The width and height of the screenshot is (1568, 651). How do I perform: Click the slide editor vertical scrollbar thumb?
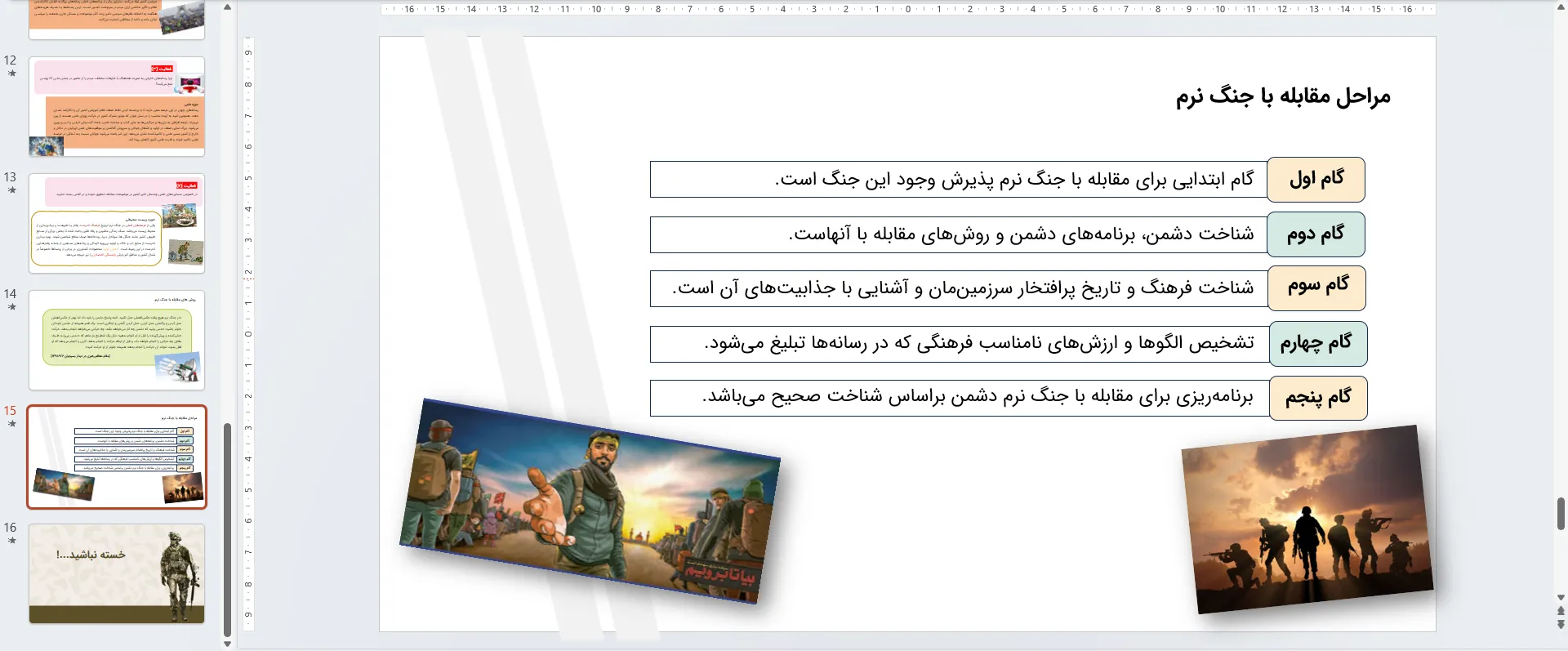pyautogui.click(x=1561, y=515)
